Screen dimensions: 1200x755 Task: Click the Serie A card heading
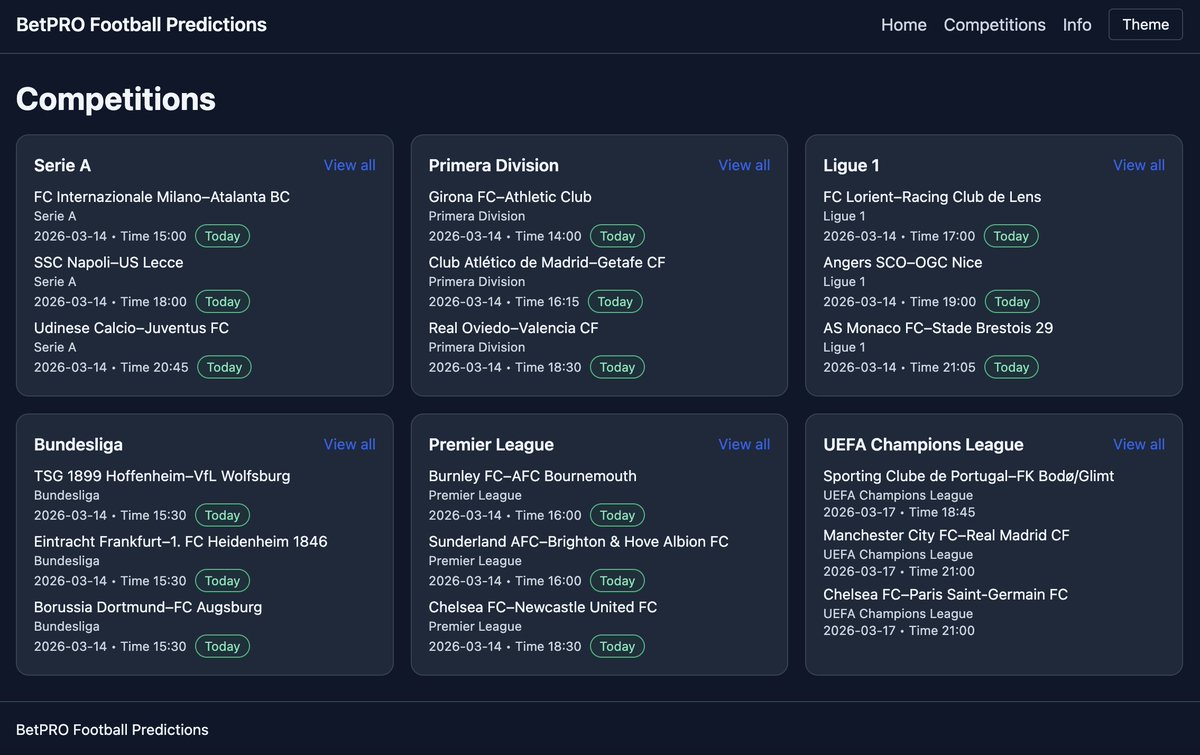pos(62,165)
